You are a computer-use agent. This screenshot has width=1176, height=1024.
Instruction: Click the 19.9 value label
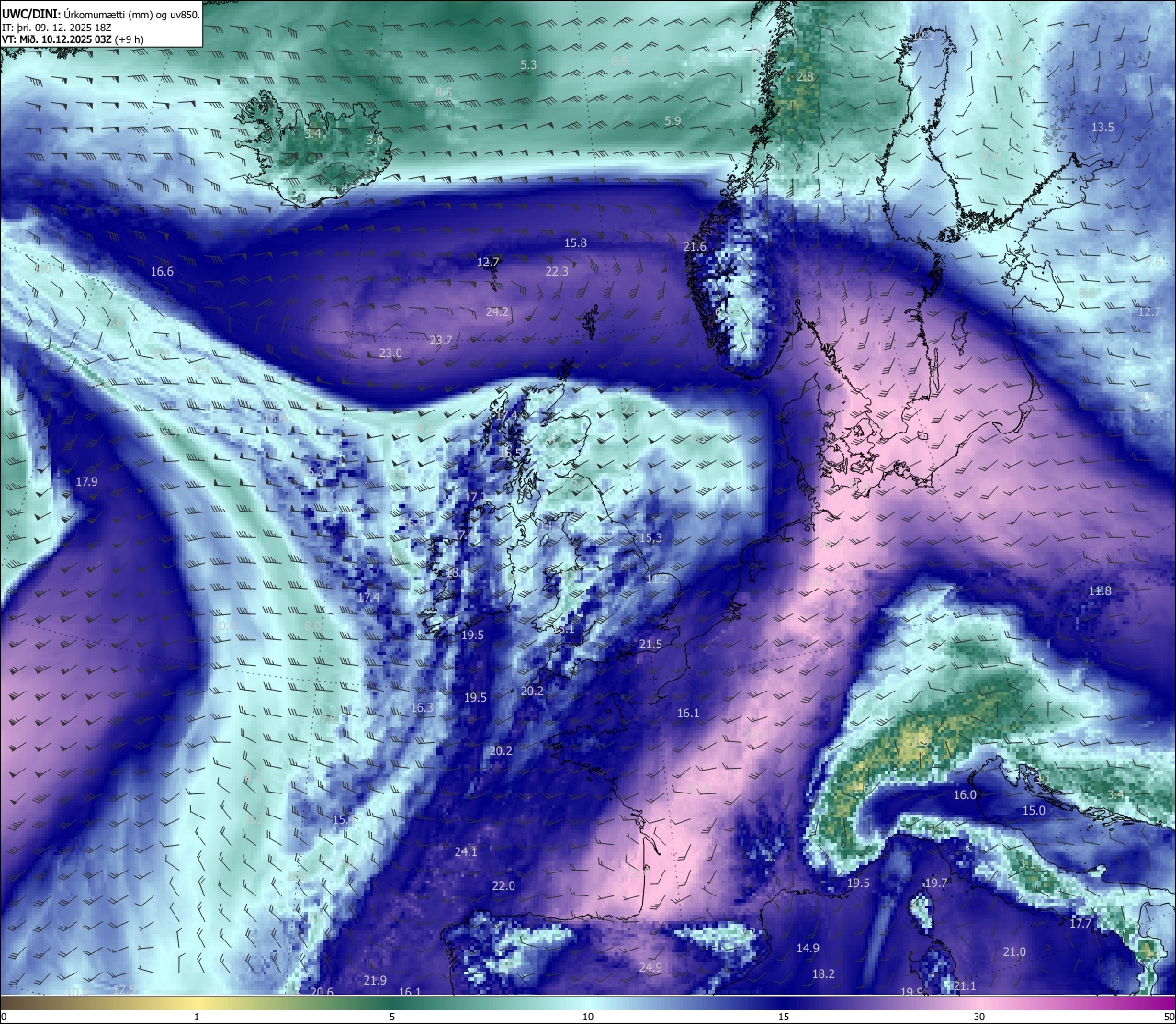910,992
